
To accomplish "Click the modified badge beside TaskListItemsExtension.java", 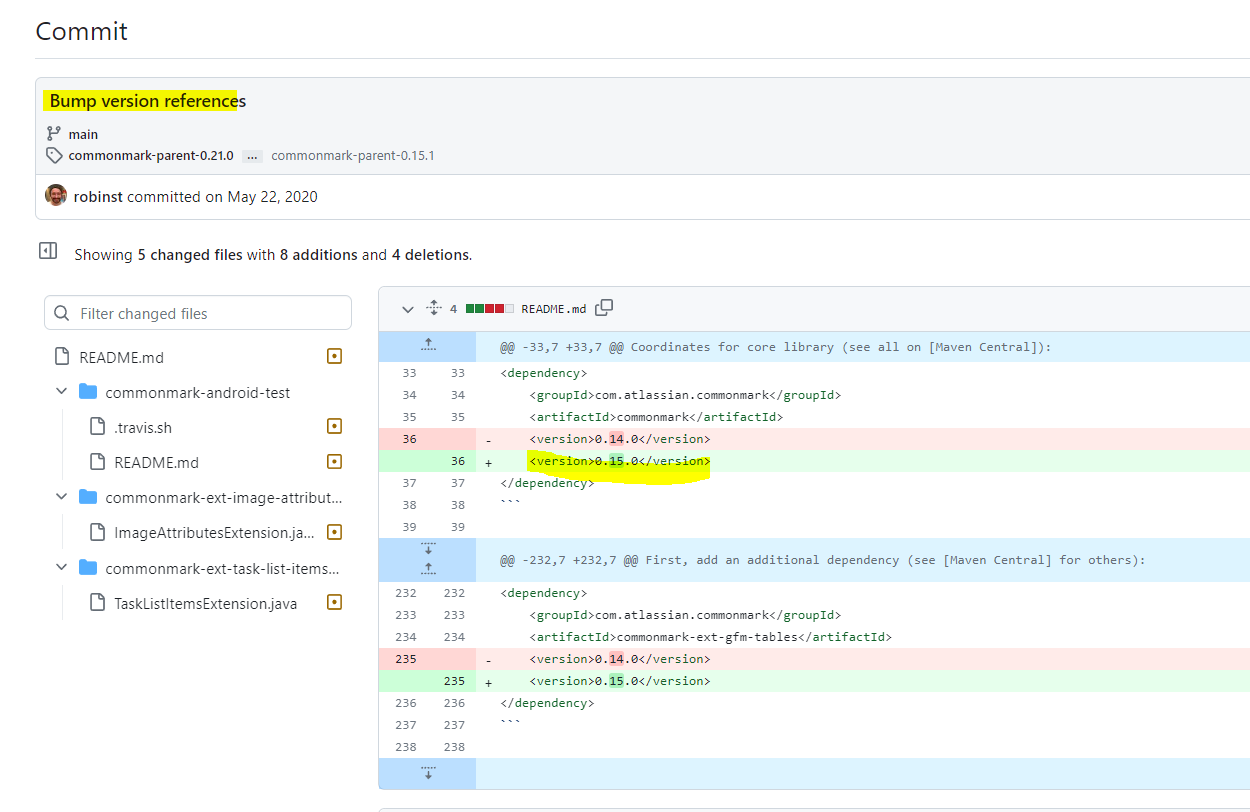I will 335,602.
